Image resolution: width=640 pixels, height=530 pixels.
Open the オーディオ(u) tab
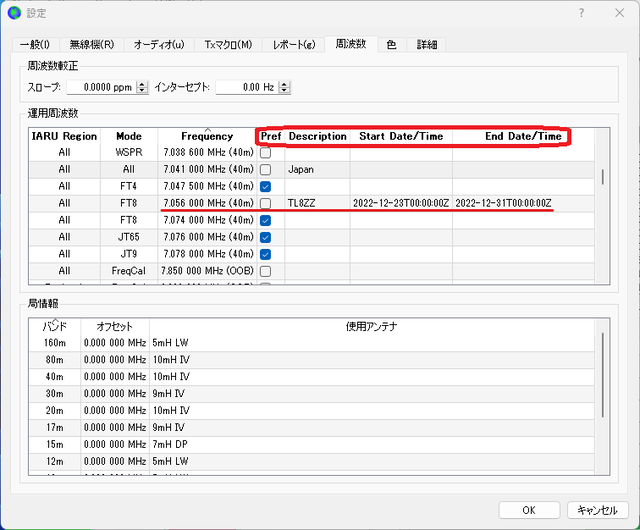159,45
